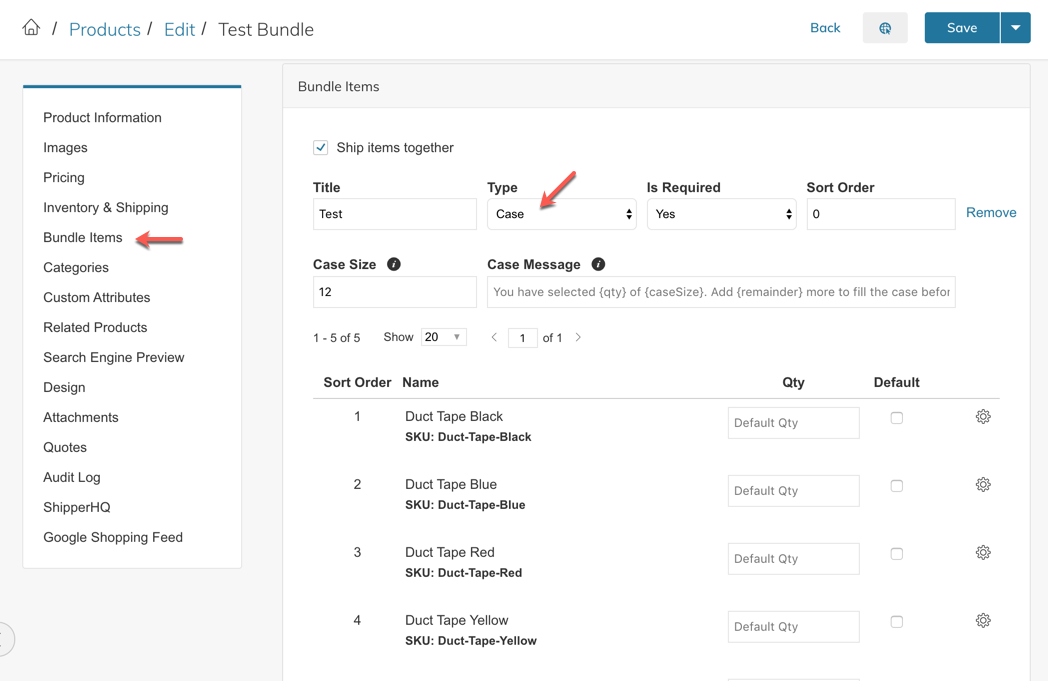Open Related Products section
Screen dimensions: 1048x681
click(x=95, y=327)
